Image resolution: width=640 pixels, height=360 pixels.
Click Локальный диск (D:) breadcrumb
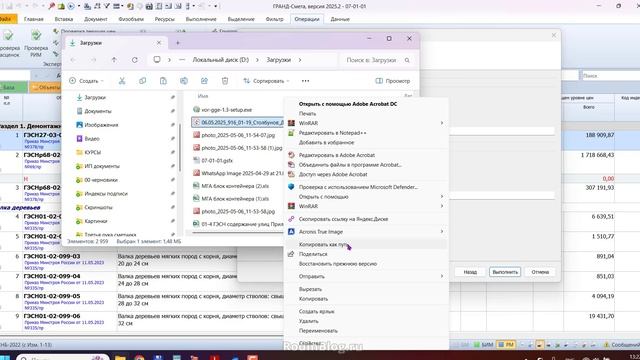(220, 60)
